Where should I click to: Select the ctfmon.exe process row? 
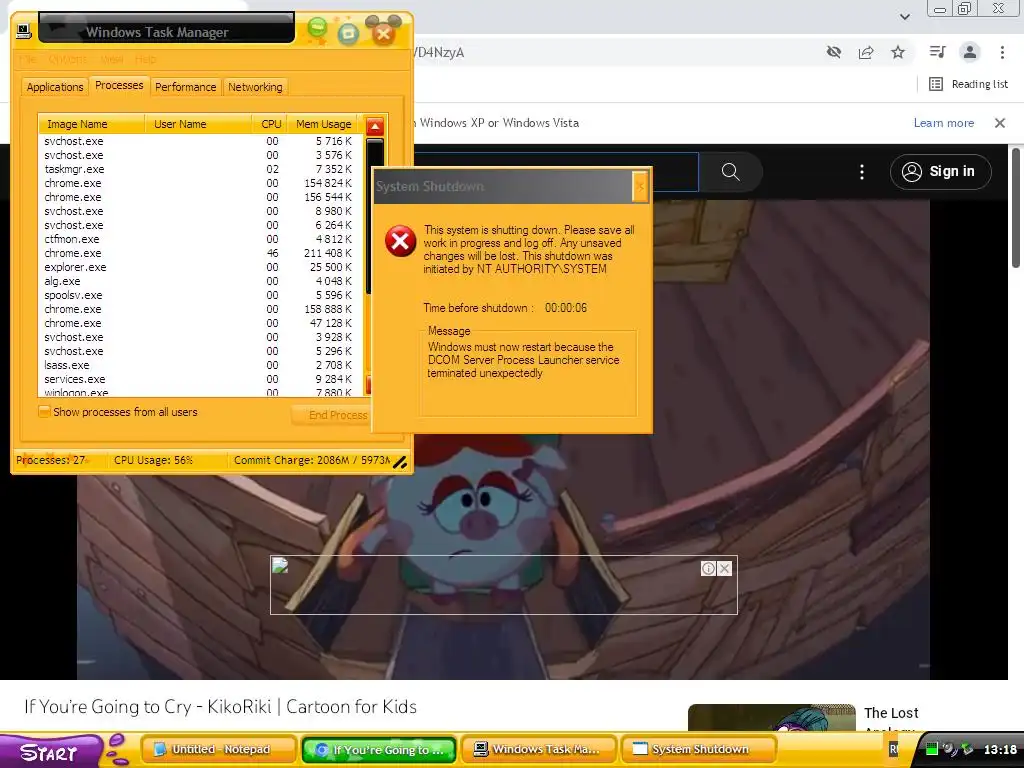(198, 239)
